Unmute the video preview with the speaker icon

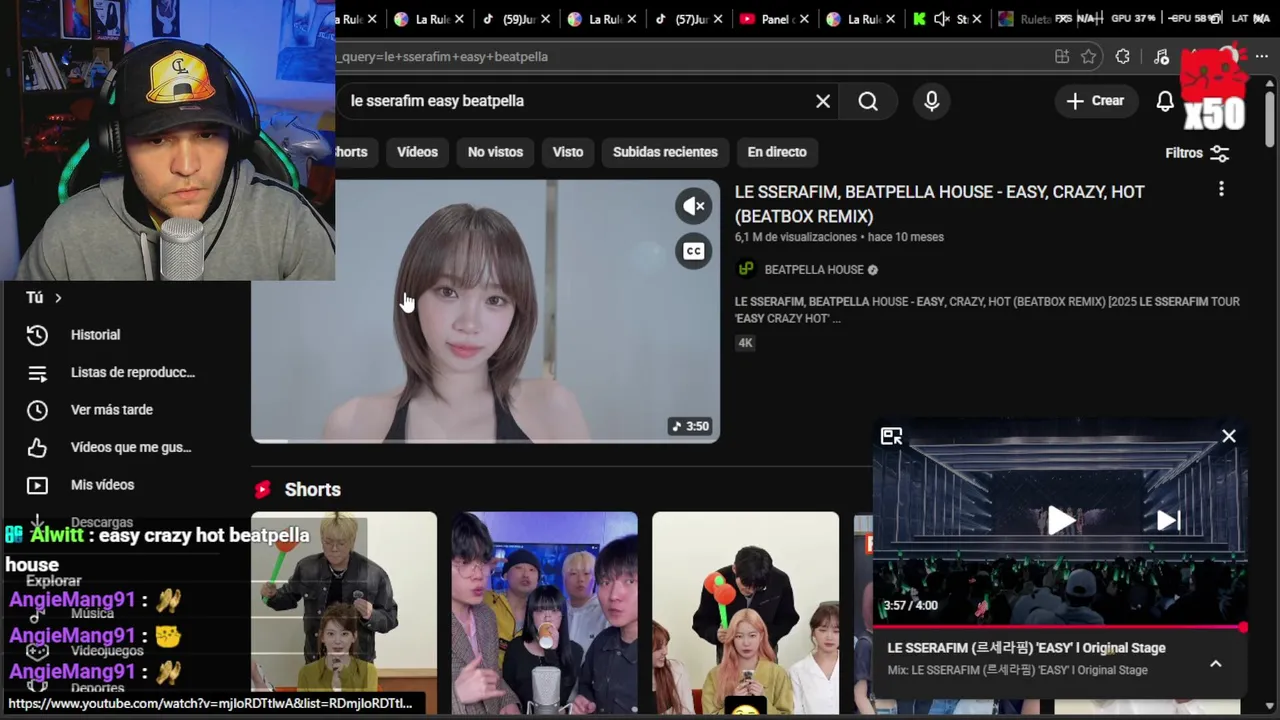pos(694,206)
